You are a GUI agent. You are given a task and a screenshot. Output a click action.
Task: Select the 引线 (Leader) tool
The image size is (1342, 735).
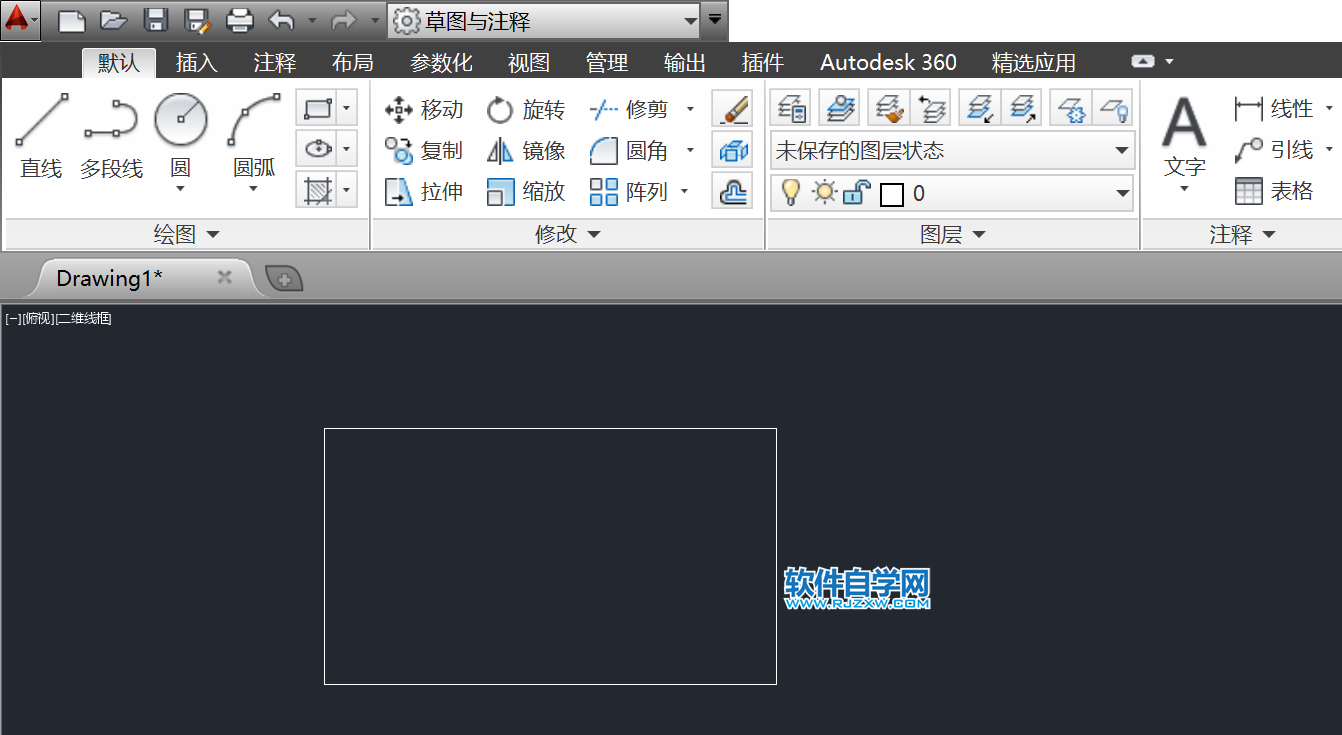click(1274, 150)
